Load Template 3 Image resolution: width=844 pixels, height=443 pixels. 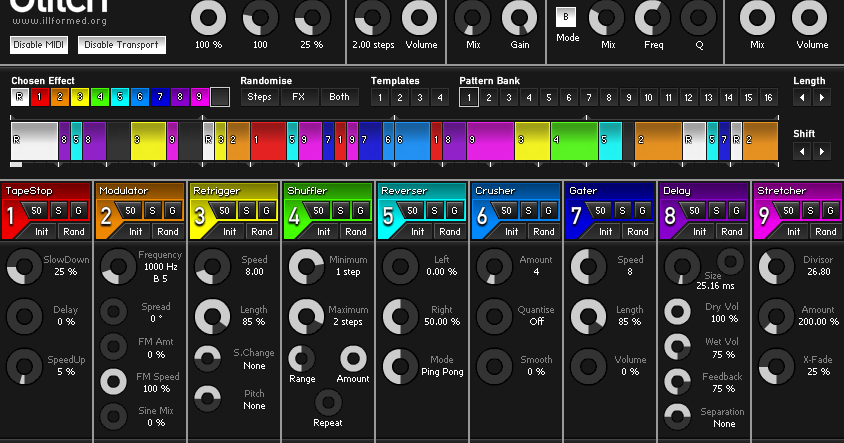click(420, 97)
